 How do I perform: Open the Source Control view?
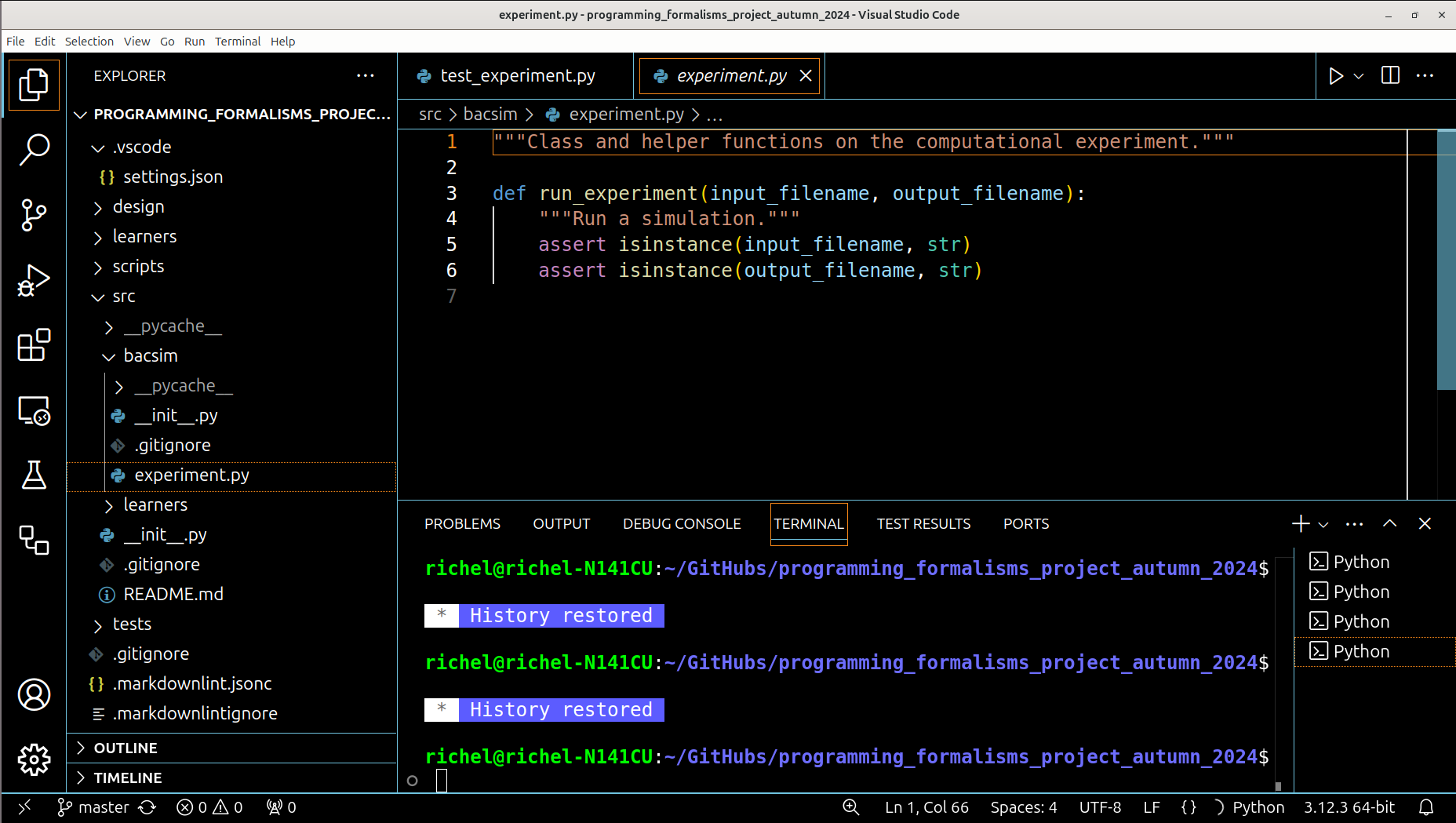click(x=34, y=214)
